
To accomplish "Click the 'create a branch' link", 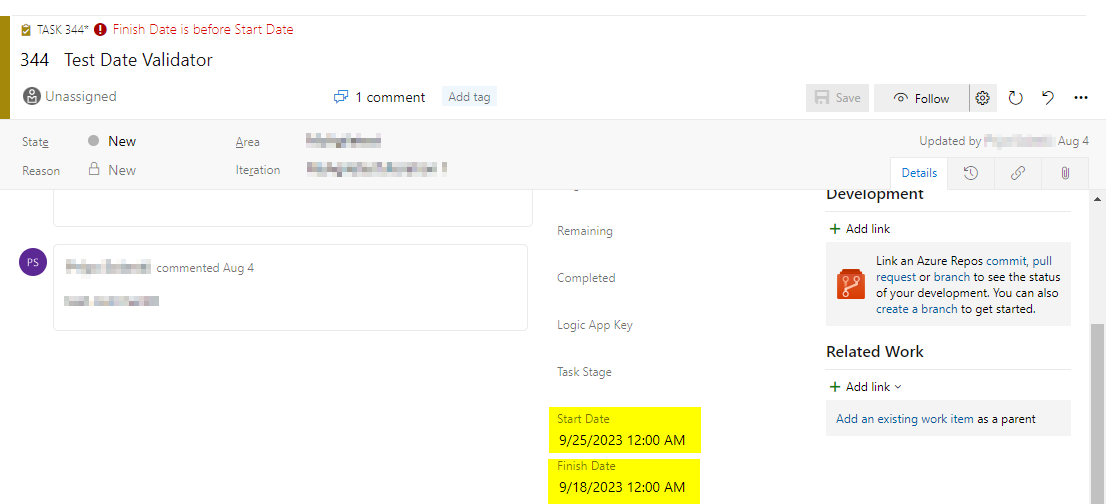I will pos(917,309).
